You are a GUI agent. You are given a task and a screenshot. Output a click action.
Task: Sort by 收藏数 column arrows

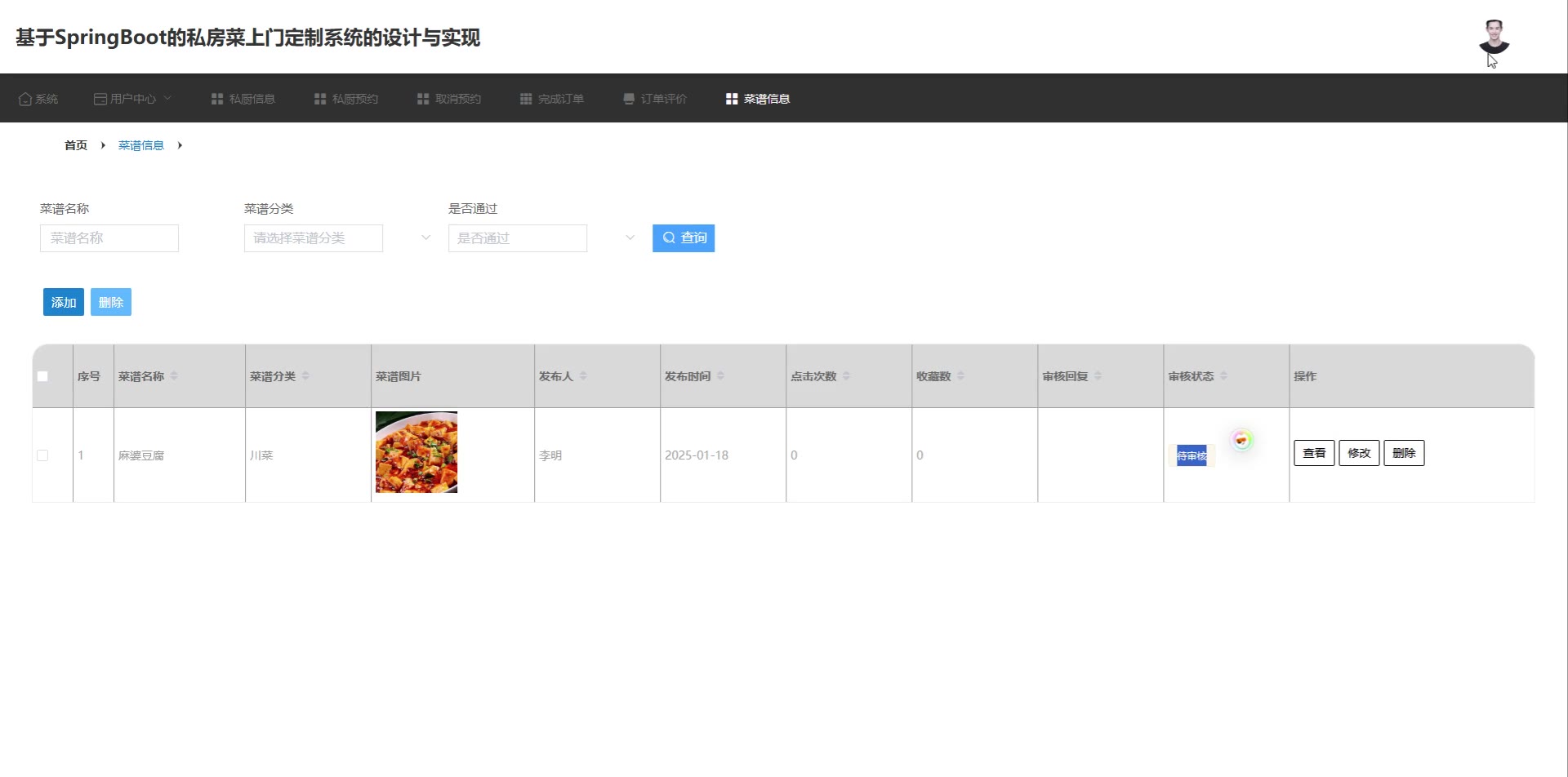pos(960,375)
